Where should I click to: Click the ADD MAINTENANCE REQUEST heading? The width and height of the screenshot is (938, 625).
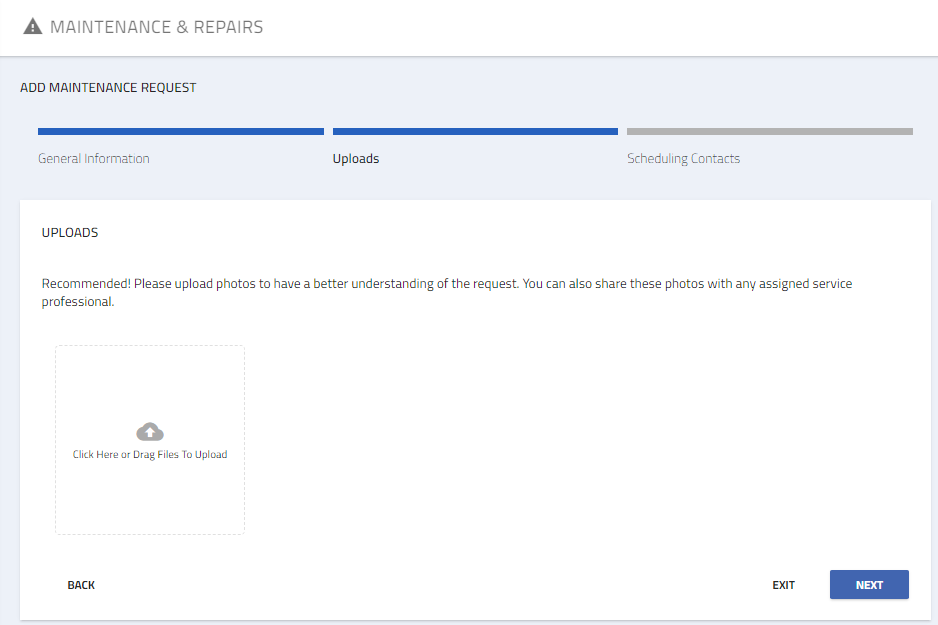click(108, 87)
